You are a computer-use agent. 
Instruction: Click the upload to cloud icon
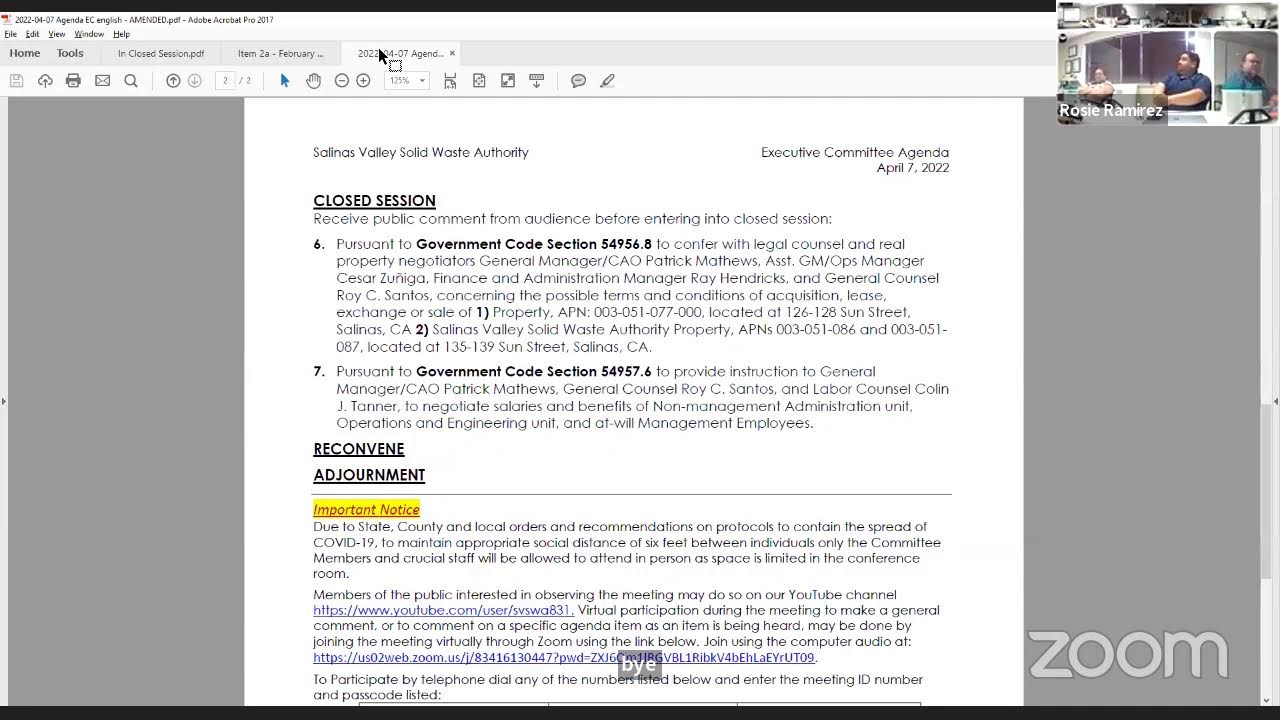45,81
